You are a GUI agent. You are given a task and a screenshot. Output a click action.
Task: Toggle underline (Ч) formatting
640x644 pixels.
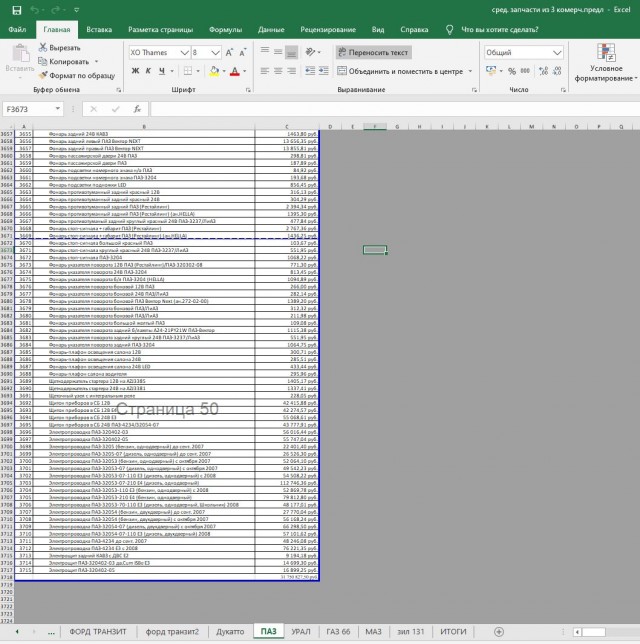tap(162, 71)
